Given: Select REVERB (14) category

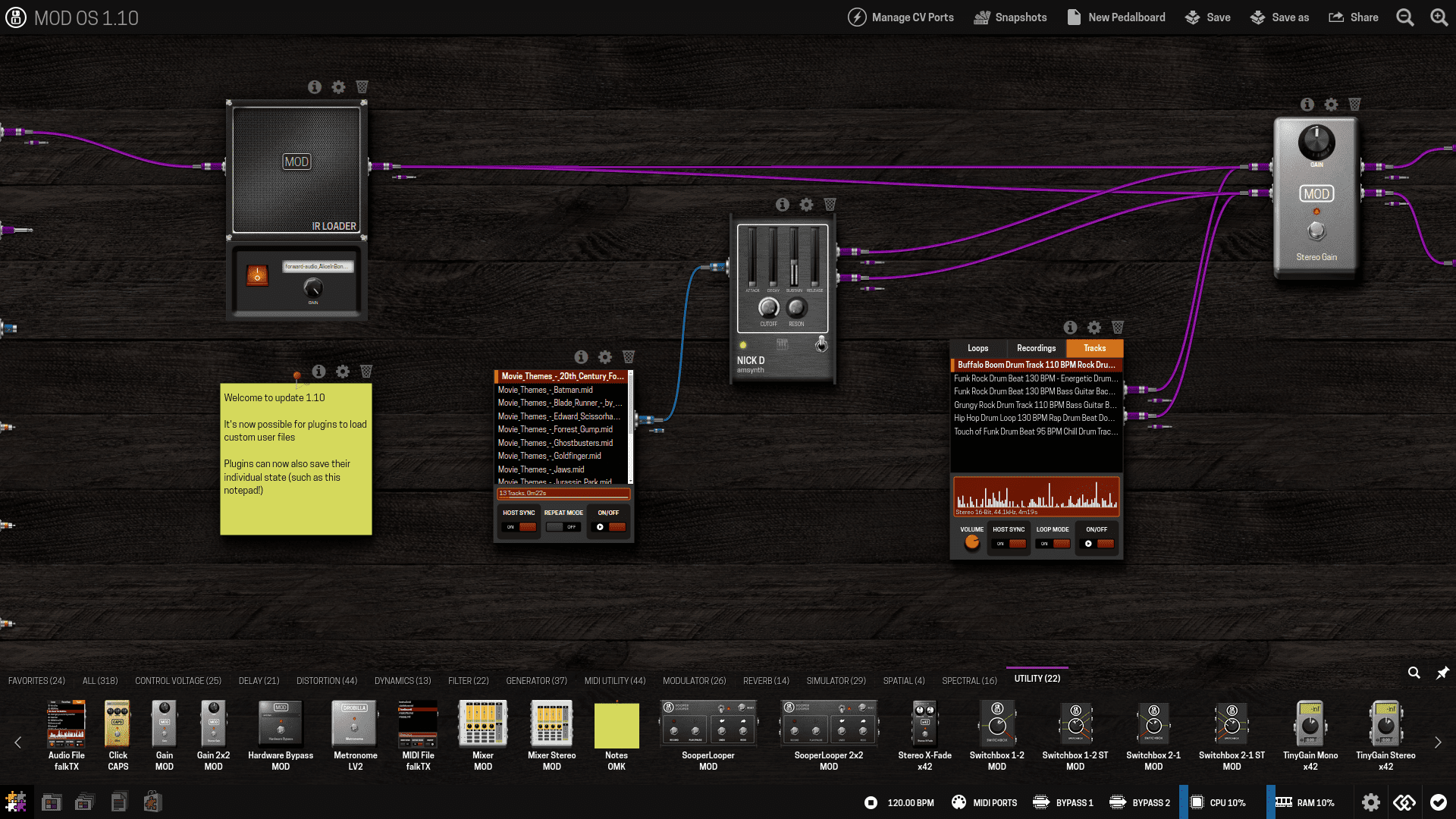Looking at the screenshot, I should pos(766,681).
